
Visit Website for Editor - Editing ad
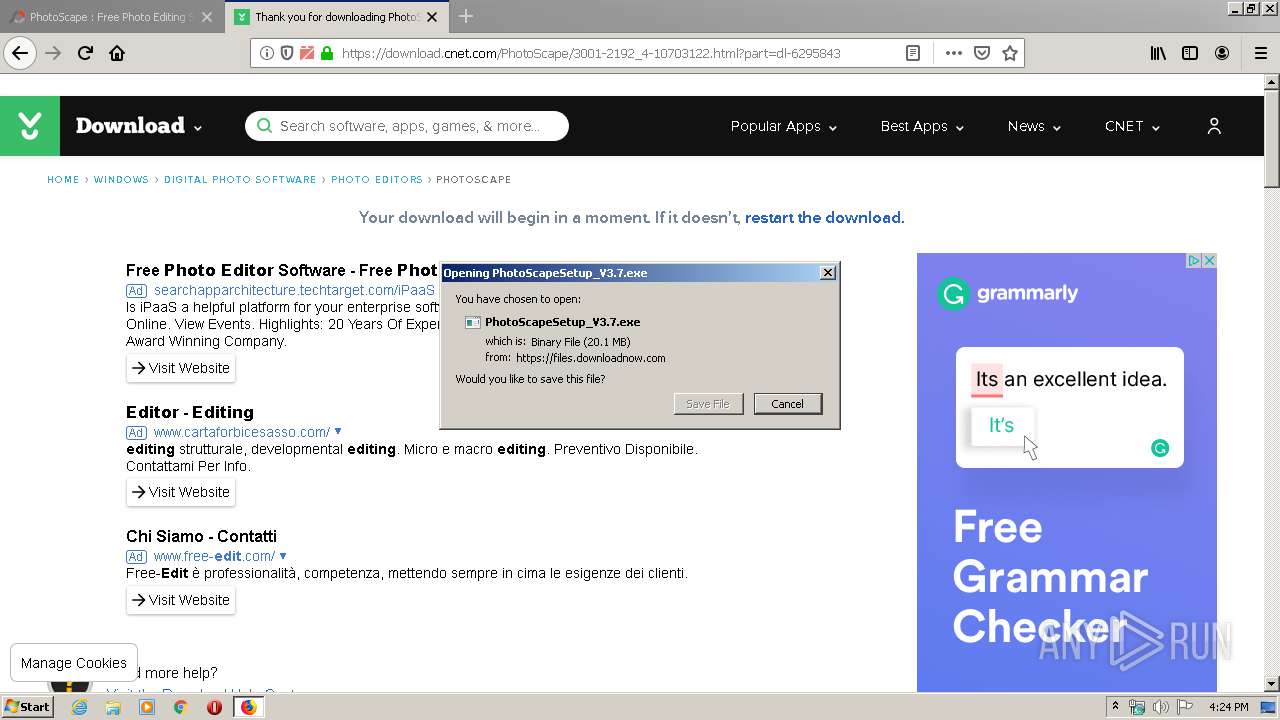click(x=181, y=492)
